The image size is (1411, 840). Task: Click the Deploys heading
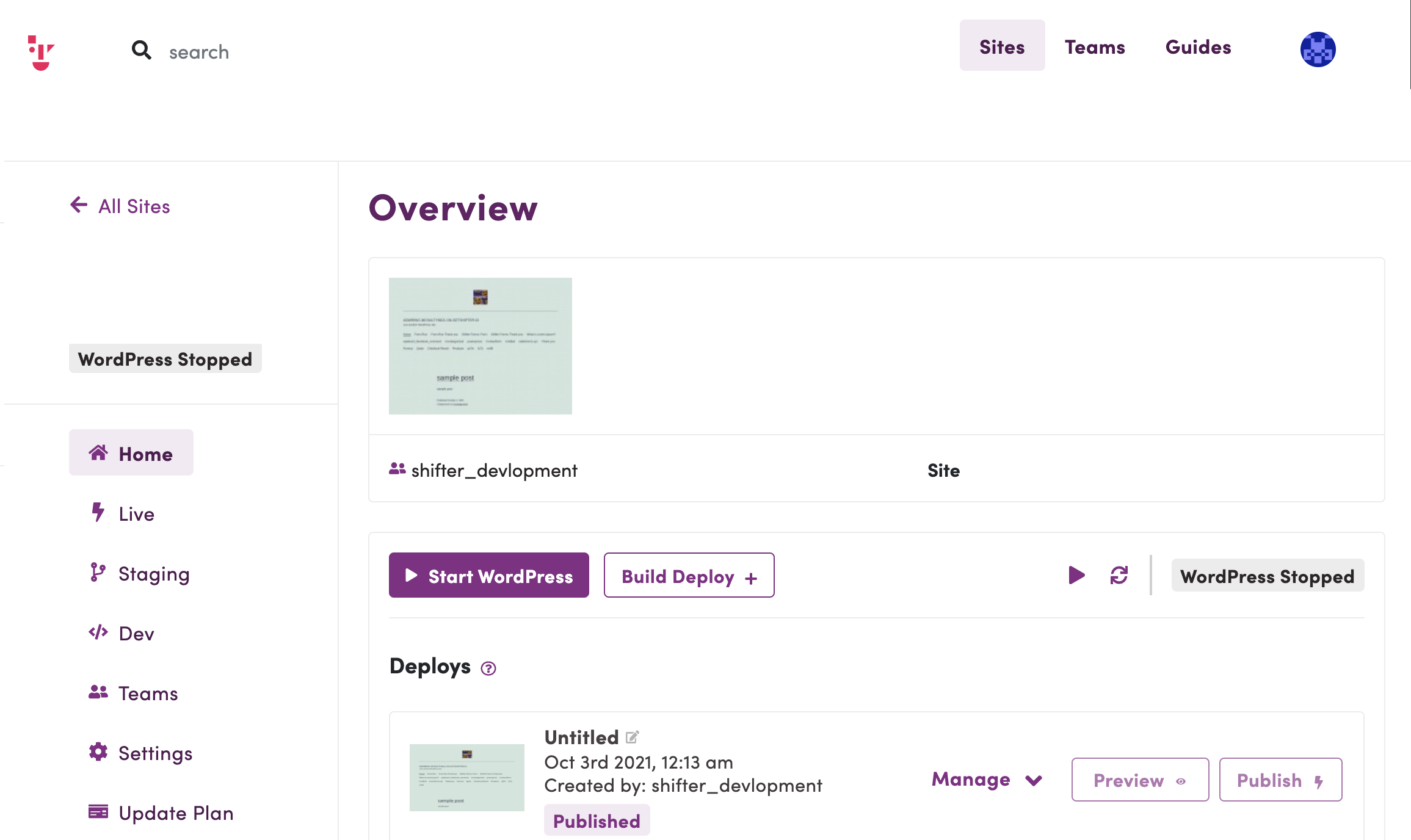coord(430,666)
